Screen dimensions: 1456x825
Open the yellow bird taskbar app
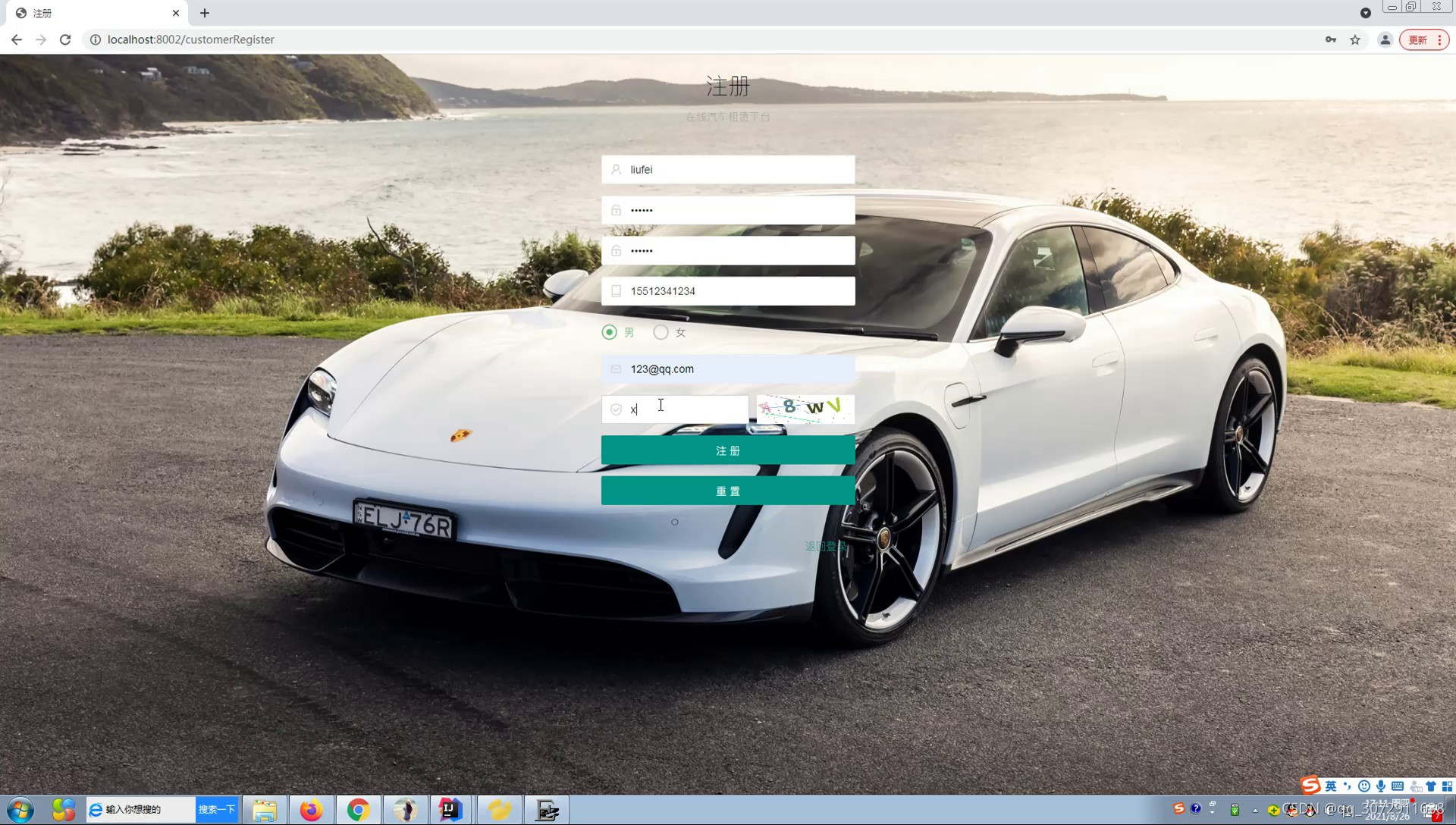tap(499, 810)
